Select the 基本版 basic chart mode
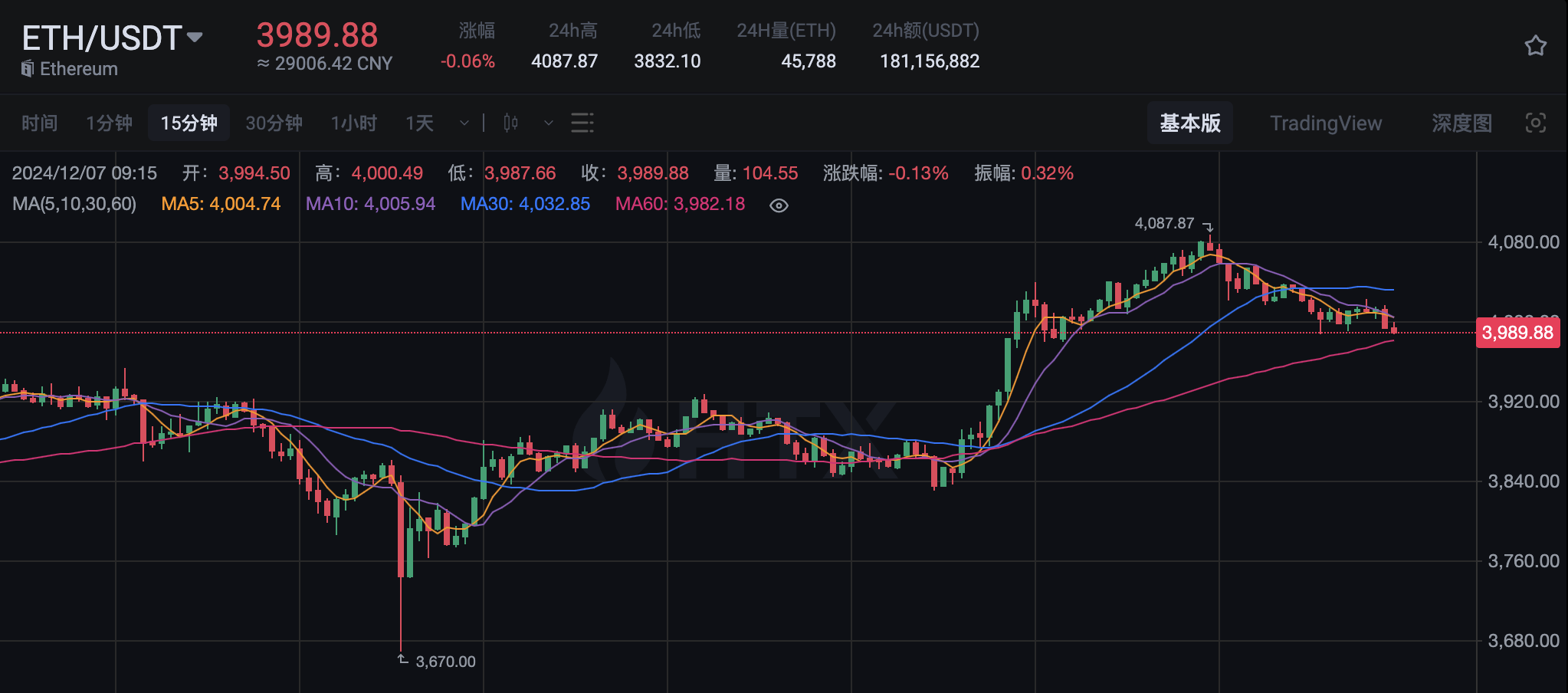This screenshot has height=693, width=1568. pos(1189,123)
